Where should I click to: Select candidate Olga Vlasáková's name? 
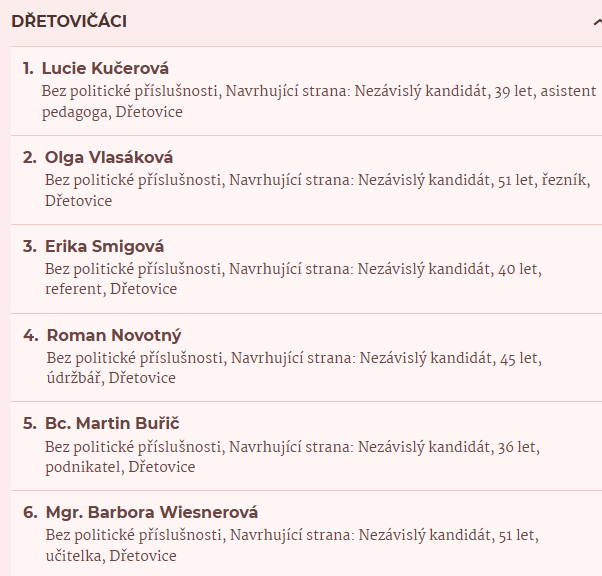(109, 157)
